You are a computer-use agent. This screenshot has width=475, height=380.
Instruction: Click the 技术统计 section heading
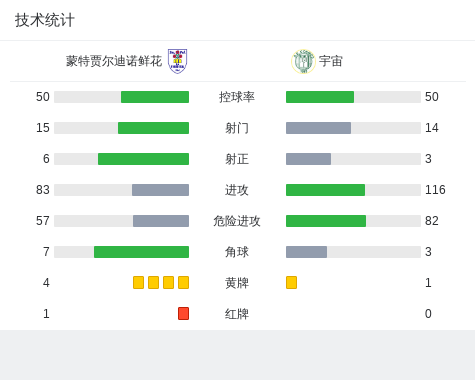(44, 20)
